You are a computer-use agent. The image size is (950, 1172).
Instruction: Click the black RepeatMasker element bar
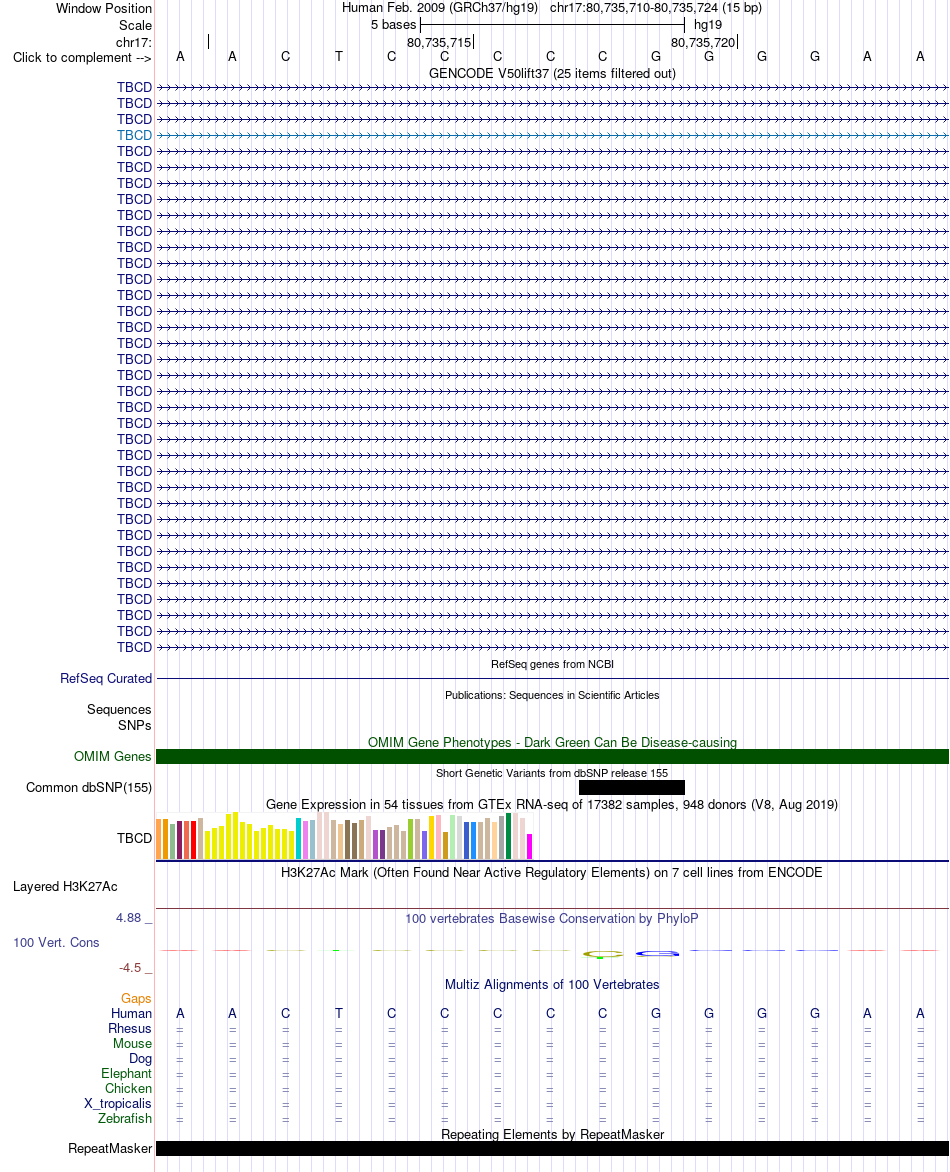coord(552,1149)
